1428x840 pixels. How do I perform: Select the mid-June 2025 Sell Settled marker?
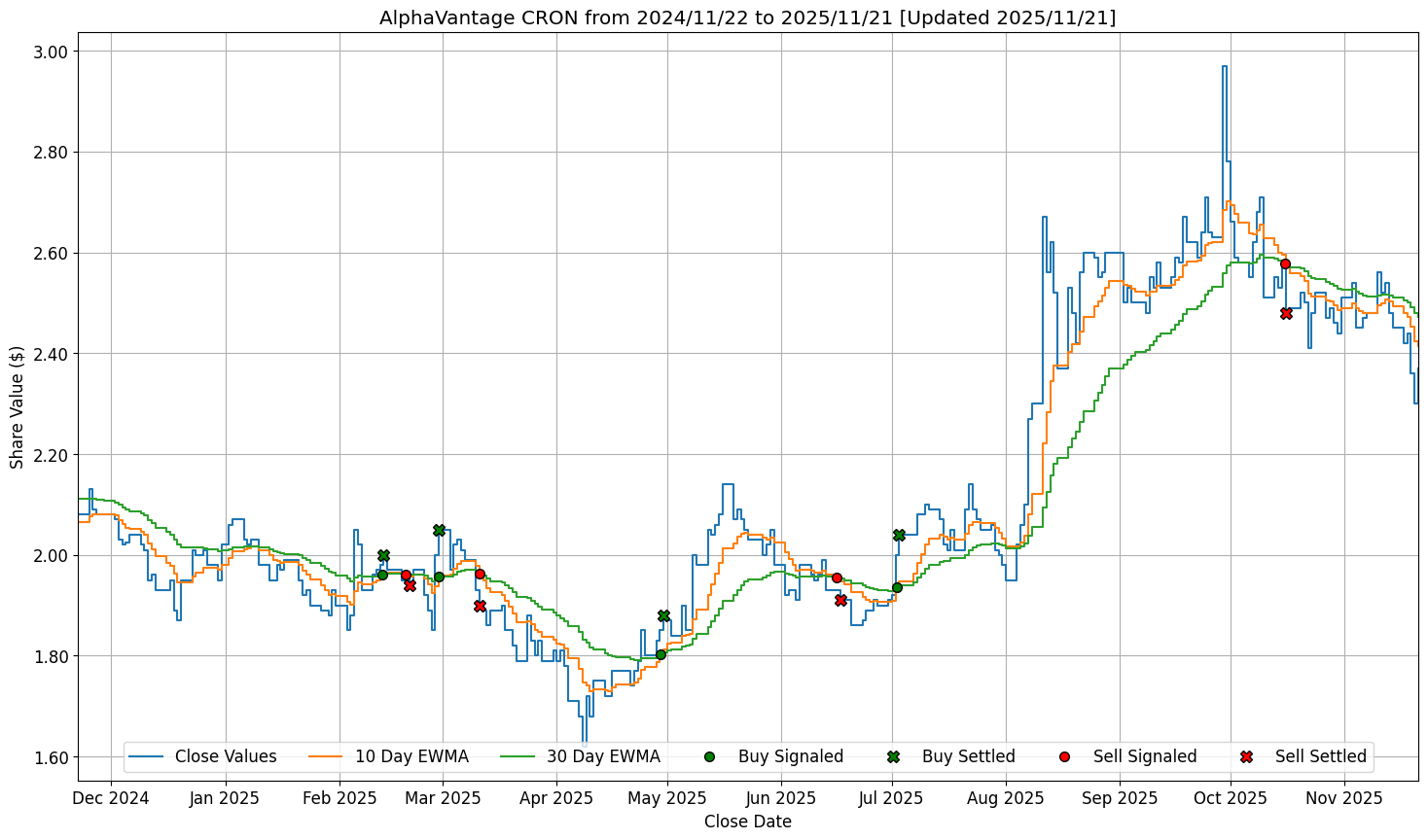coord(840,600)
